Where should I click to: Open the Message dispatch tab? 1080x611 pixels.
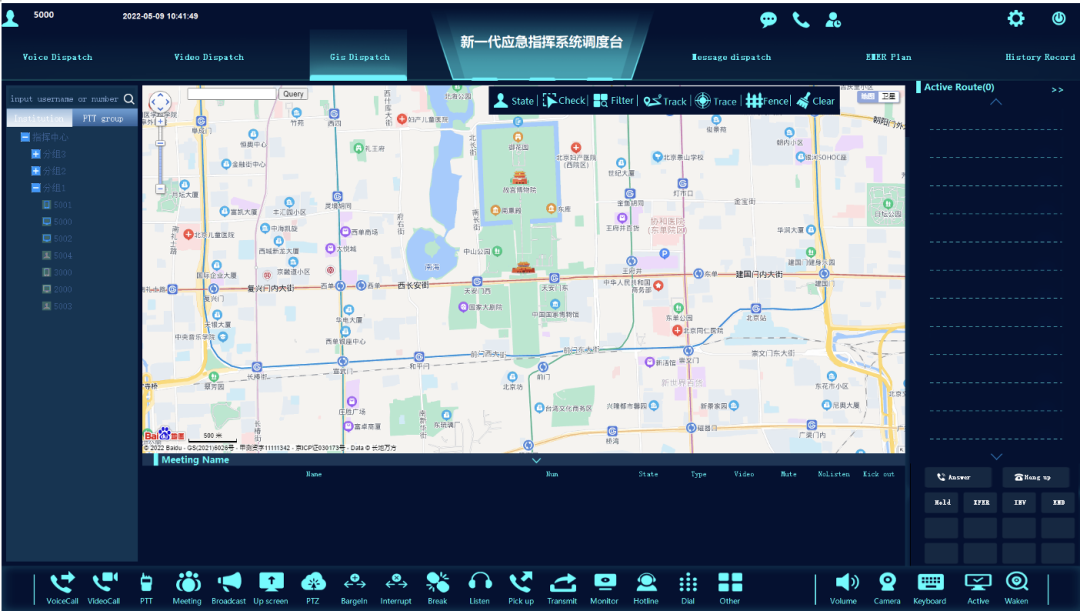(731, 57)
